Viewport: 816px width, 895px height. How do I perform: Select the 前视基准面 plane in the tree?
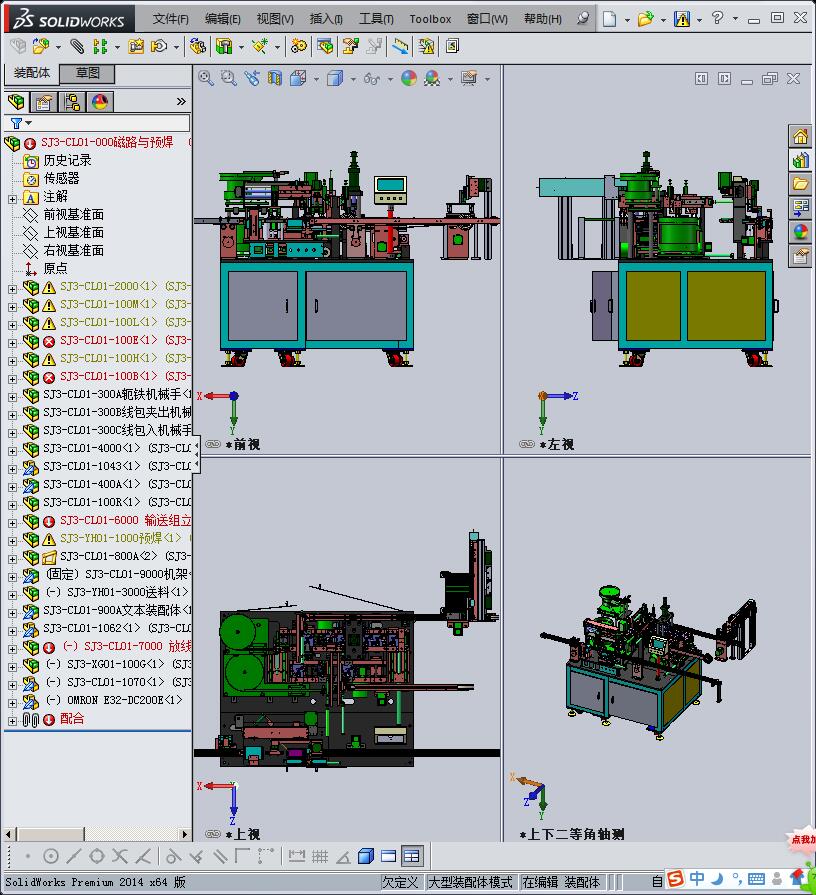tap(74, 215)
